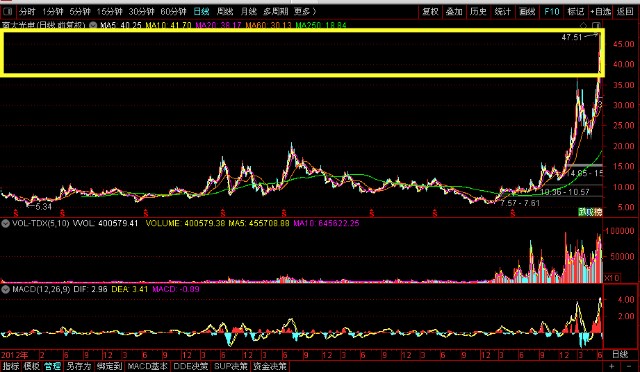Open the F10 company info
Screen dimensions: 640x372
pos(551,11)
